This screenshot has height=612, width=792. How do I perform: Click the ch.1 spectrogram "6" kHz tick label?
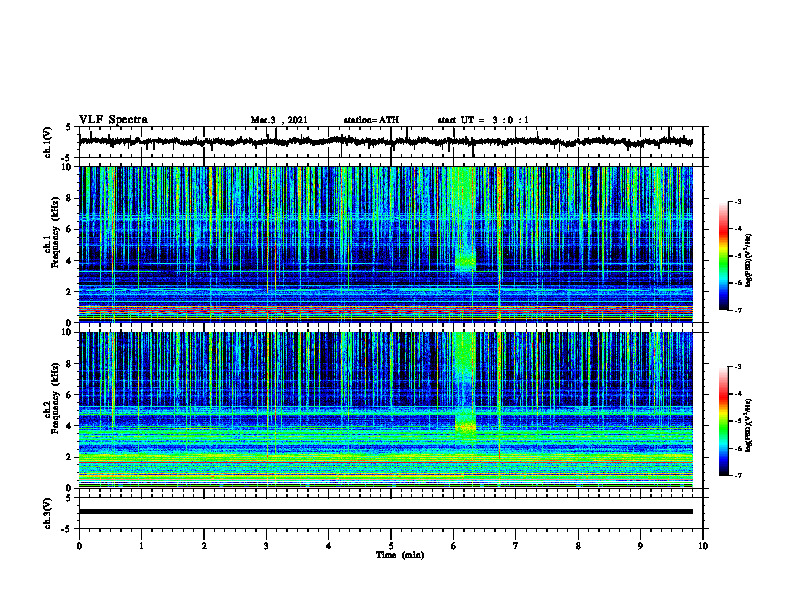(69, 229)
